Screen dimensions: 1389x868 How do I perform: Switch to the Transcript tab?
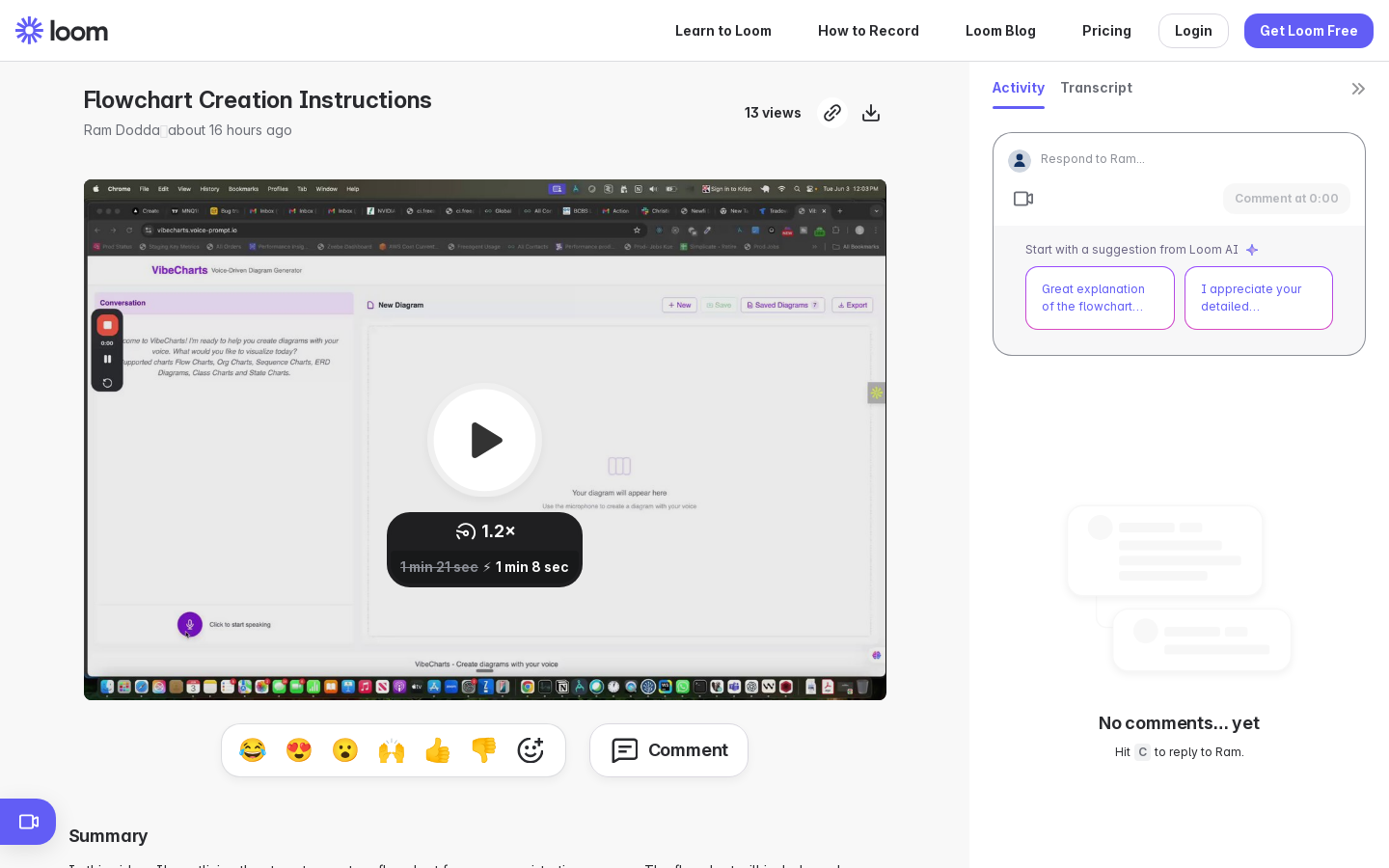coord(1096,88)
